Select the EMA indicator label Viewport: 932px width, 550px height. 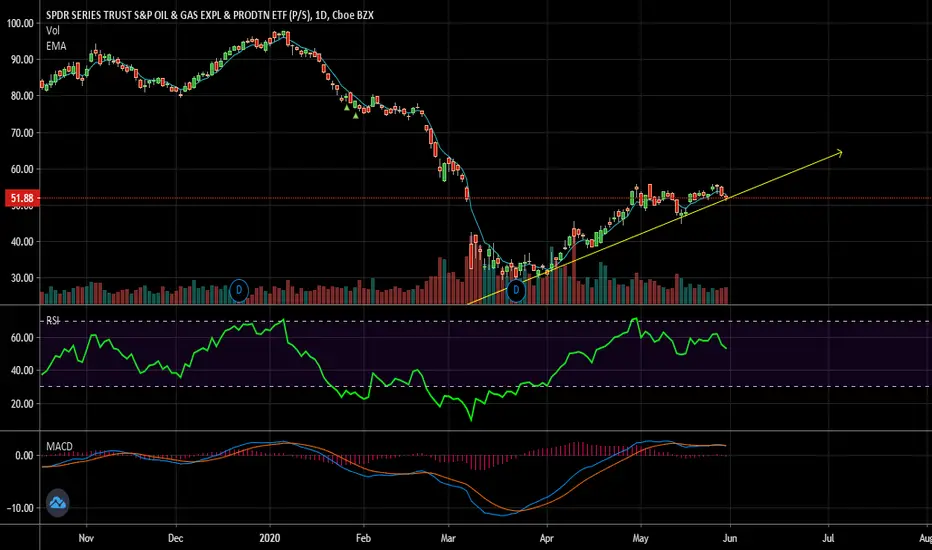pos(56,46)
